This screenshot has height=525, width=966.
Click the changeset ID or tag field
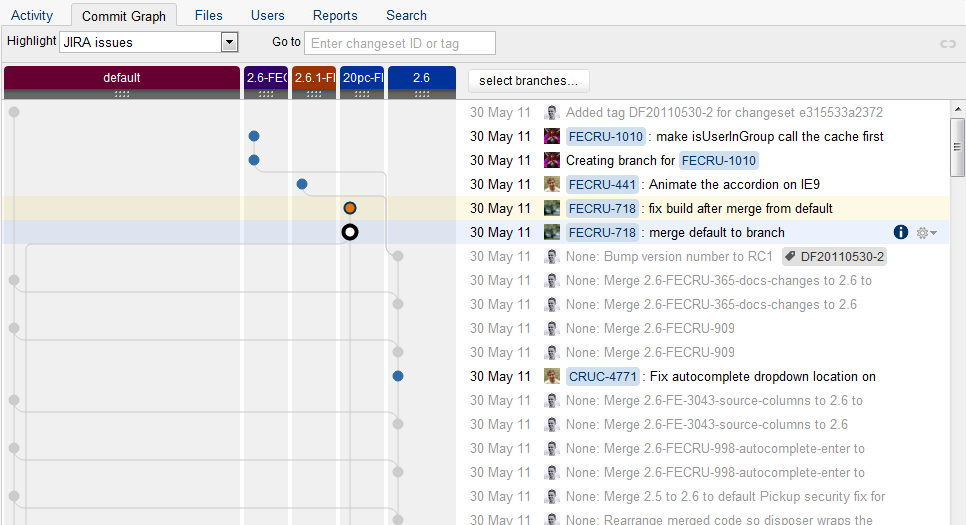click(399, 43)
